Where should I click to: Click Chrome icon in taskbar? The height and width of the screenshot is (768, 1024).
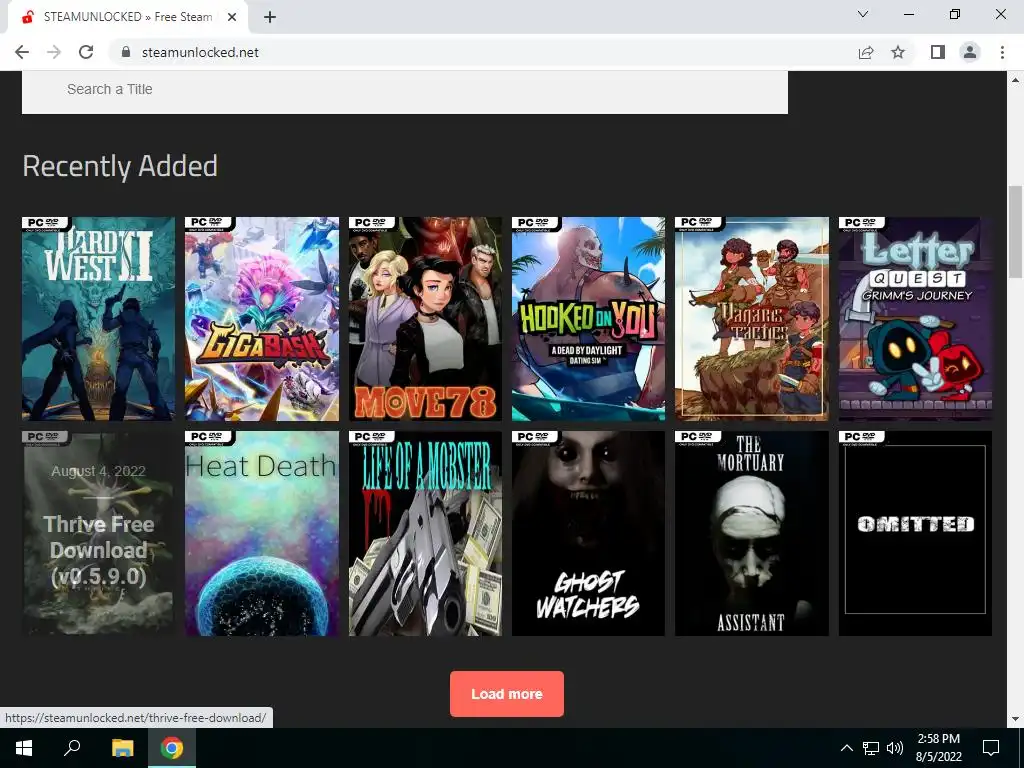[x=172, y=748]
